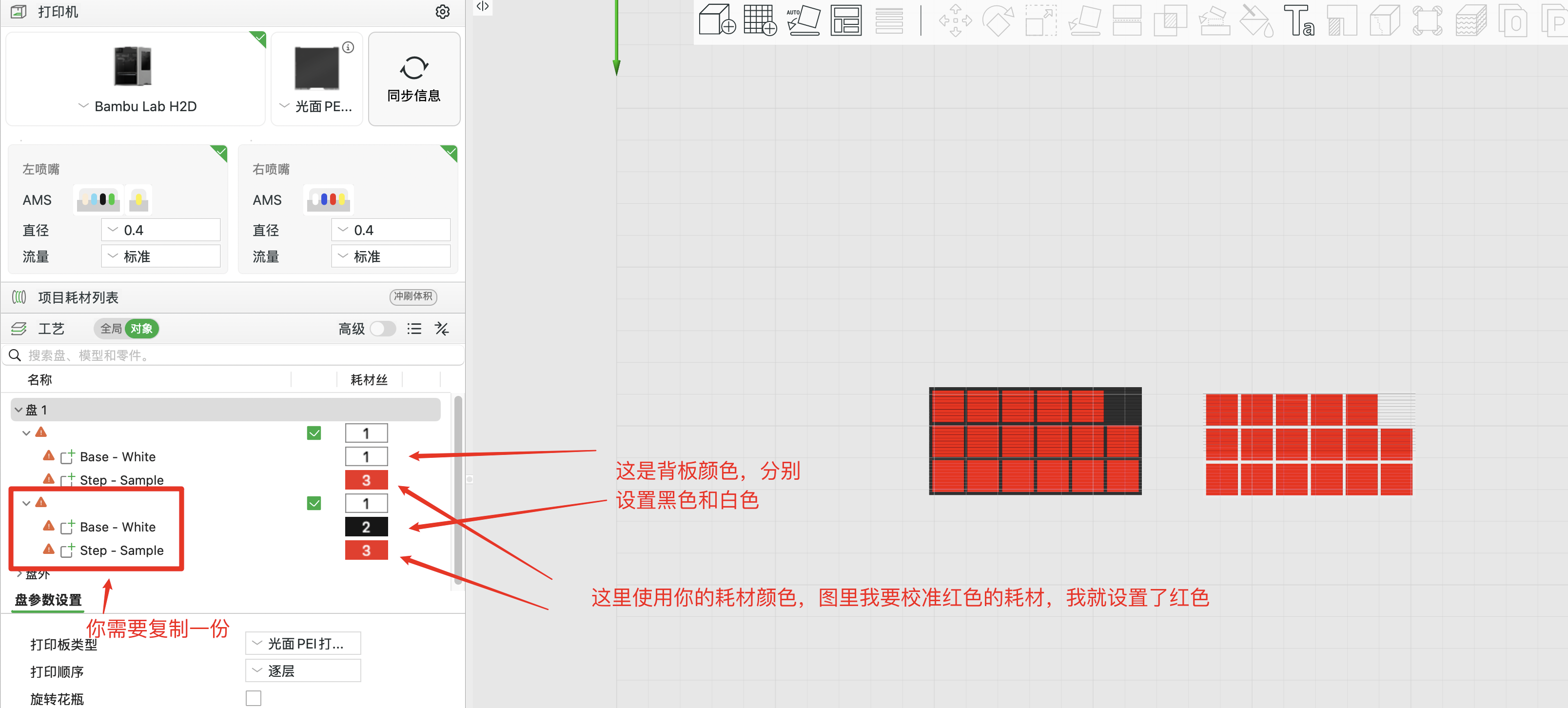Expand the 盘外 tree node

(20, 573)
